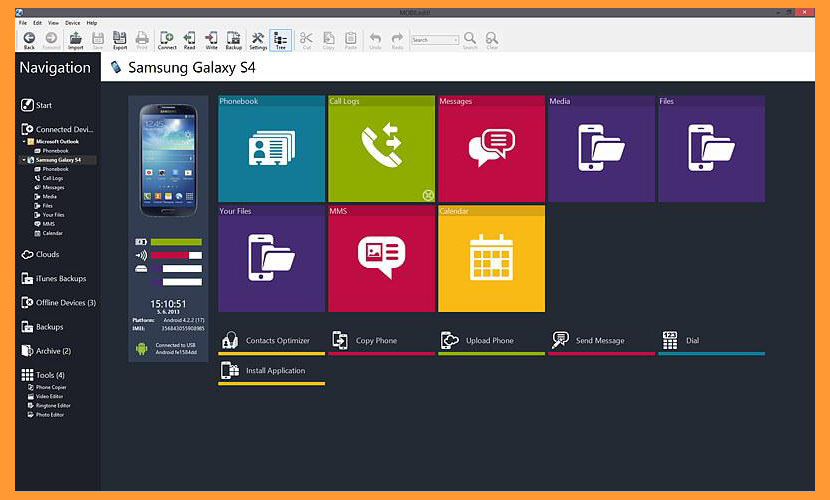Open the Device menu

(x=73, y=23)
